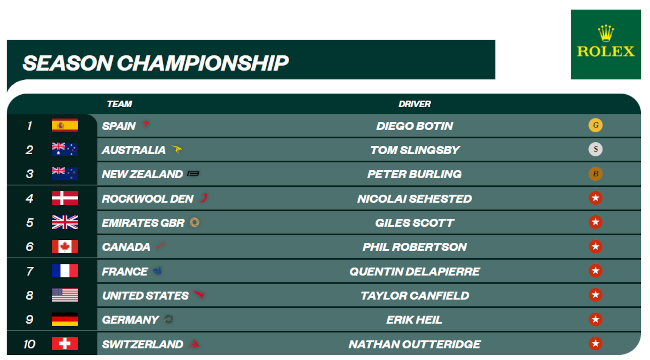Select the TEAM column header
Image resolution: width=650 pixels, height=360 pixels.
click(119, 104)
